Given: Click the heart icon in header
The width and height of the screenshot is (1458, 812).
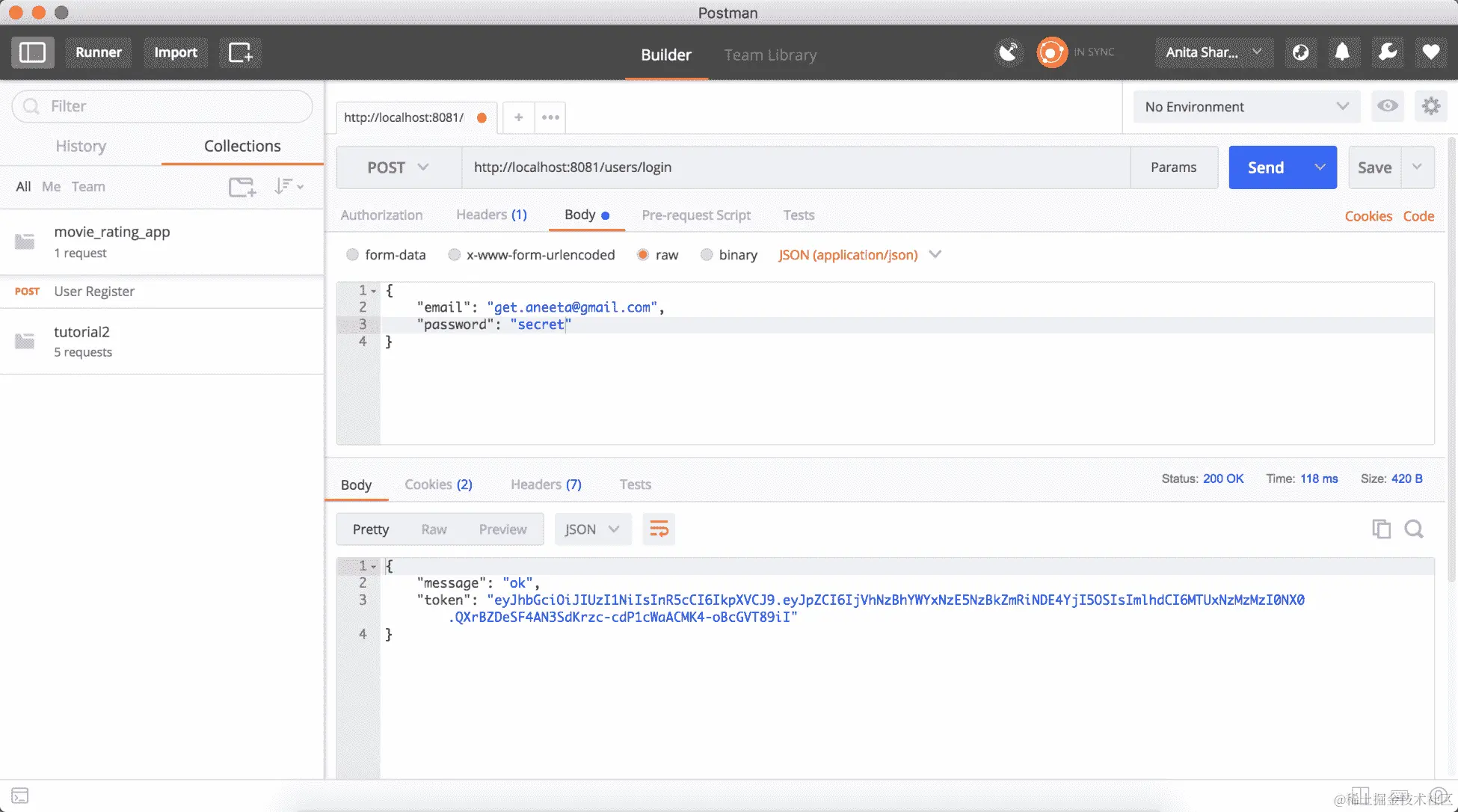Looking at the screenshot, I should [x=1430, y=52].
